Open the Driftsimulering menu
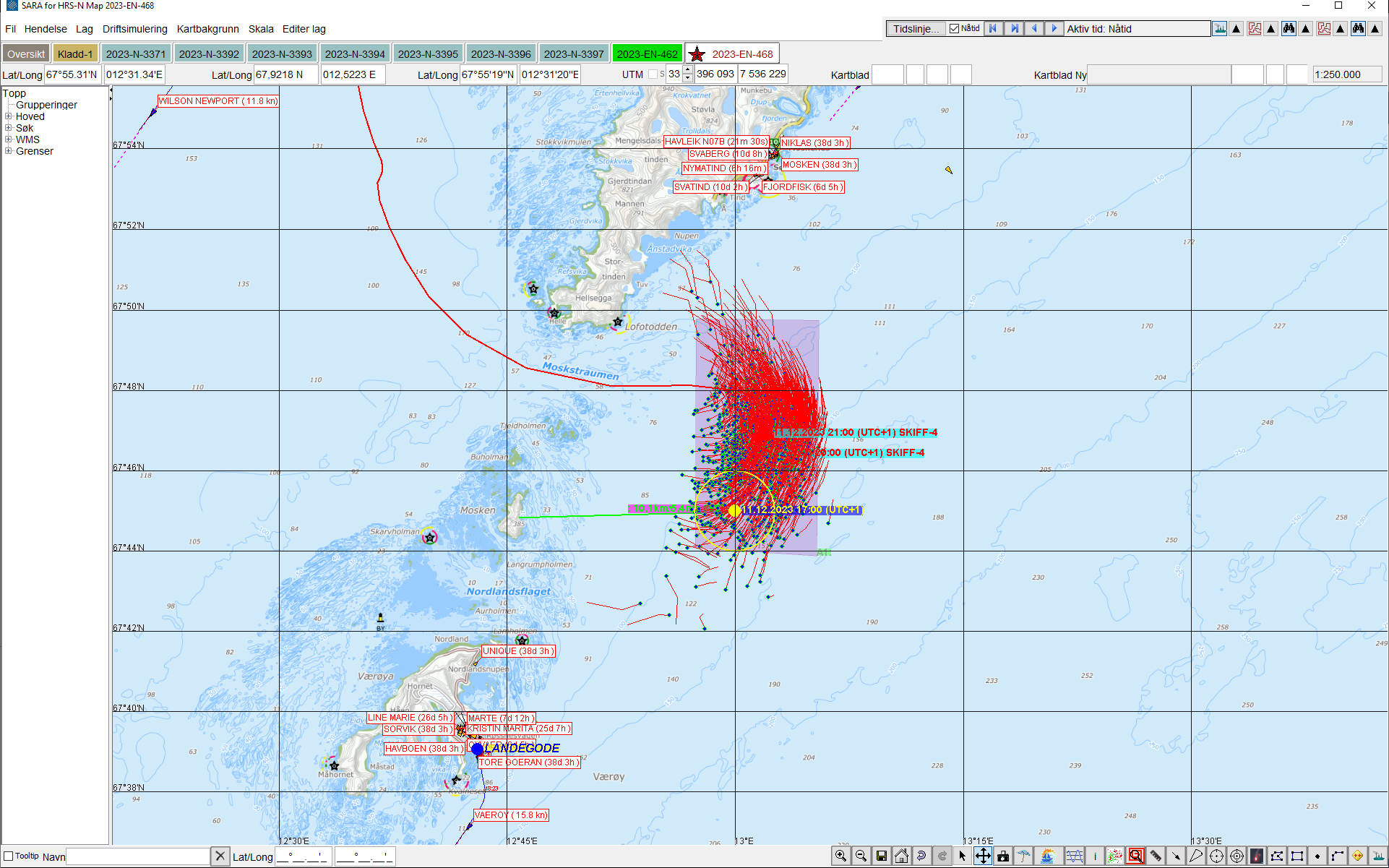This screenshot has height=868, width=1389. point(134,29)
